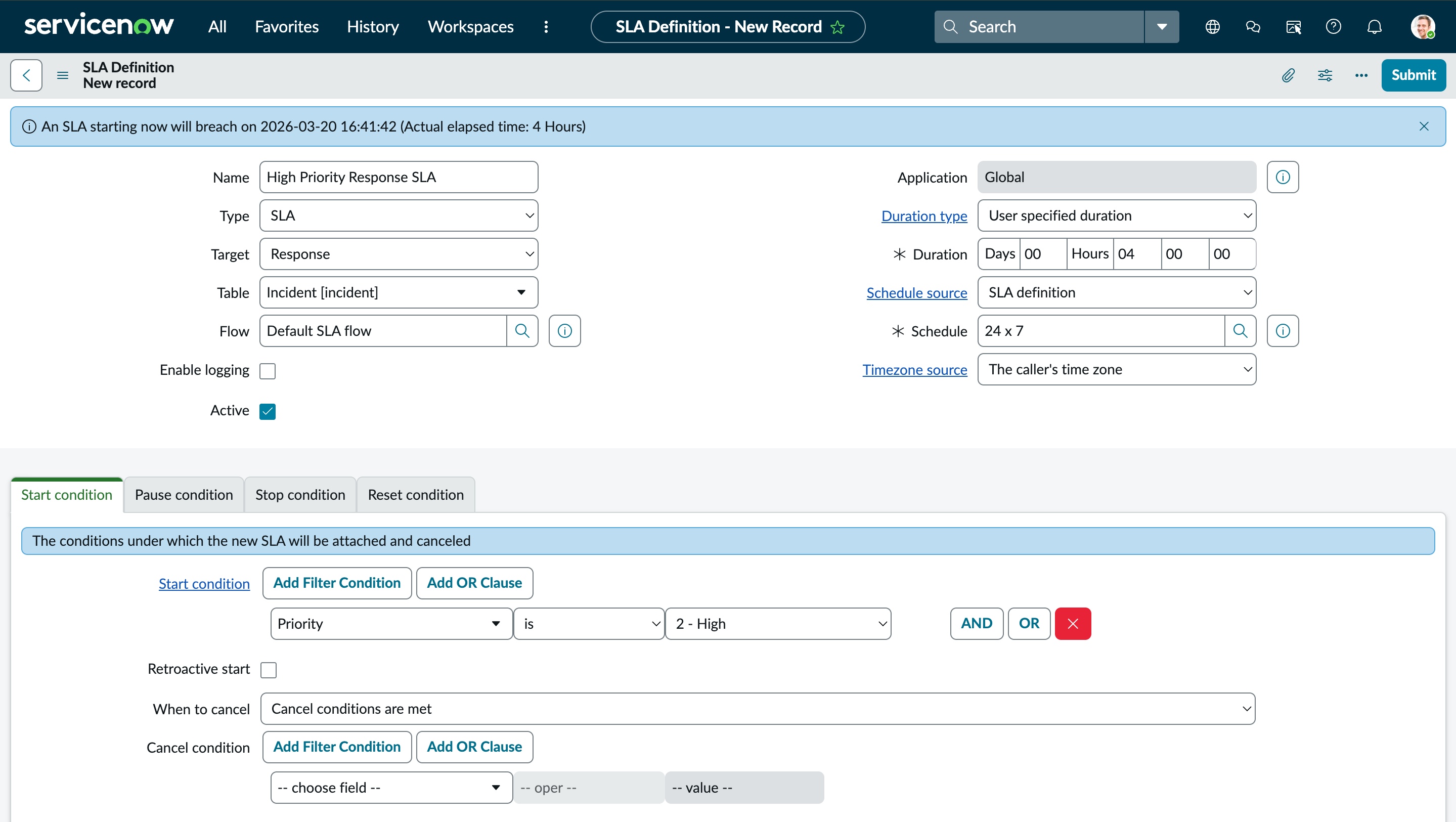Open the Workspaces menu
This screenshot has height=822, width=1456.
click(x=470, y=27)
